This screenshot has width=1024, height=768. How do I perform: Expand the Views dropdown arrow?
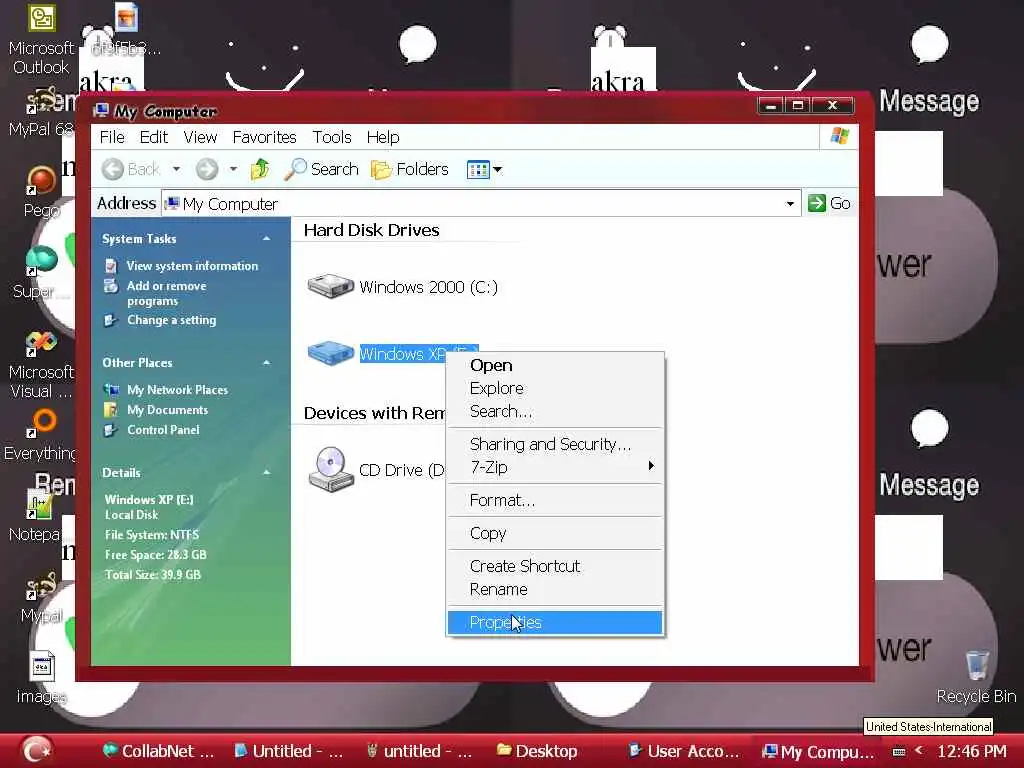[498, 170]
